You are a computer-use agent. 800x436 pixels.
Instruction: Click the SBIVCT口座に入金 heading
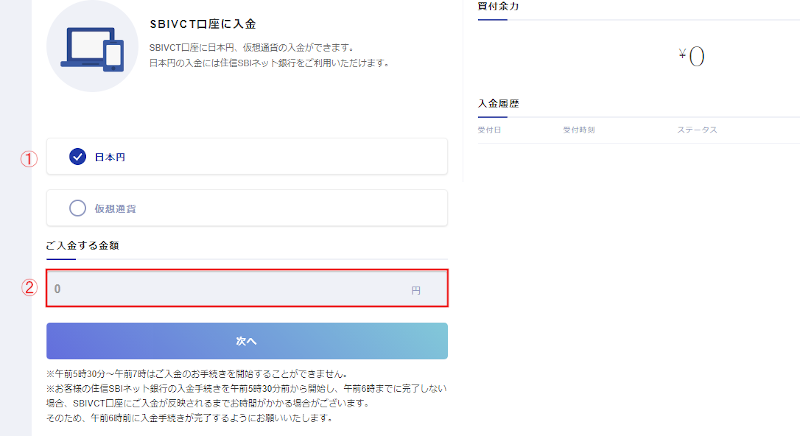pyautogui.click(x=203, y=24)
